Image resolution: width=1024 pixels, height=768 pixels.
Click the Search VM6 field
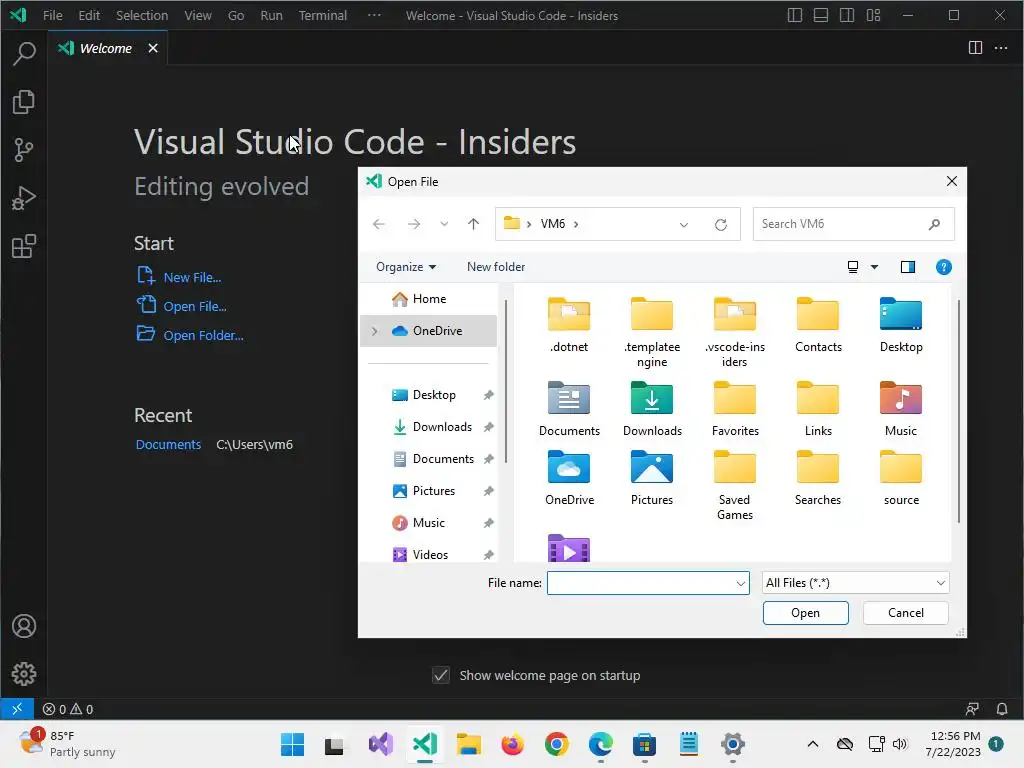[x=854, y=224]
